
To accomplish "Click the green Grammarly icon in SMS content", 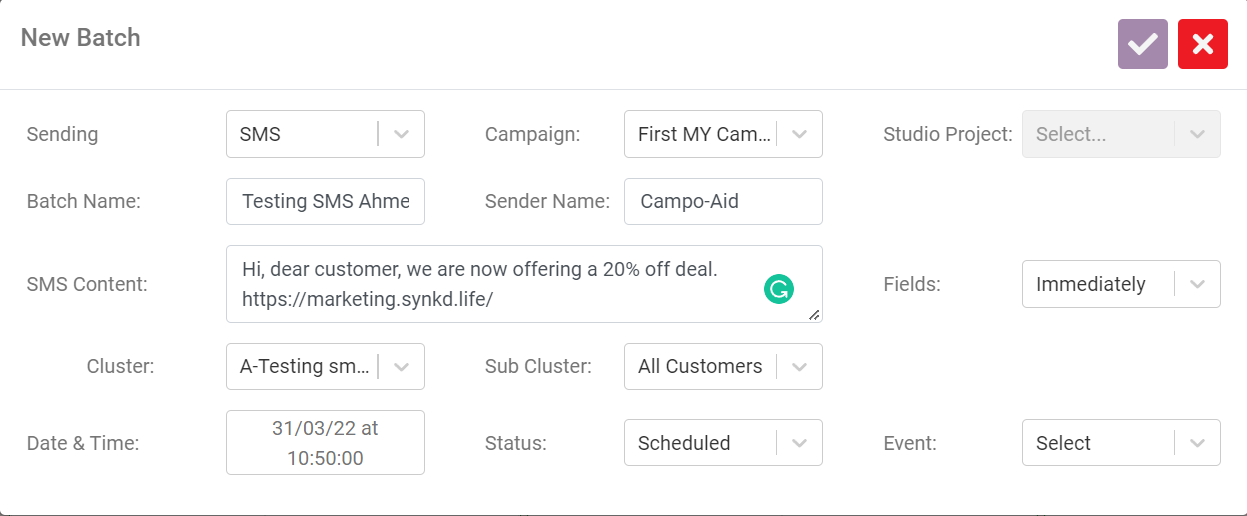I will click(x=778, y=290).
